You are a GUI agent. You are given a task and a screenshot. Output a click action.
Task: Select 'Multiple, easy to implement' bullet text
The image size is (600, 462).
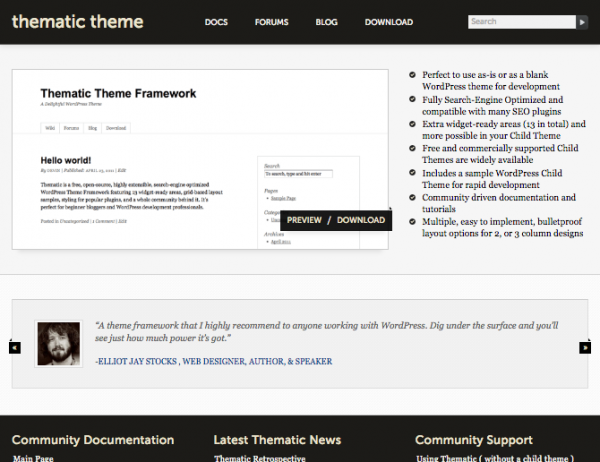pos(503,227)
